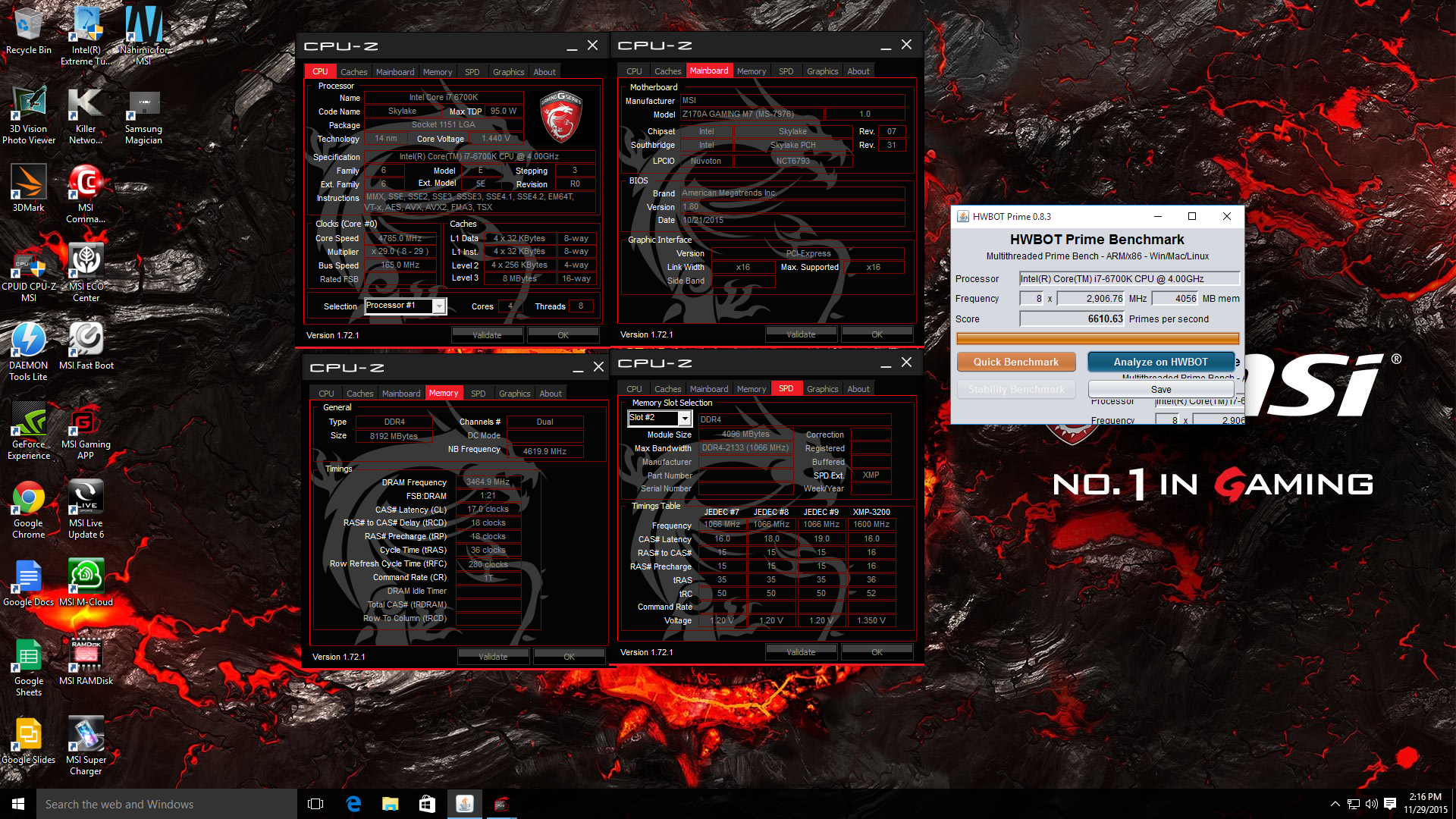Open Task View in taskbar
The width and height of the screenshot is (1456, 819).
(x=315, y=804)
